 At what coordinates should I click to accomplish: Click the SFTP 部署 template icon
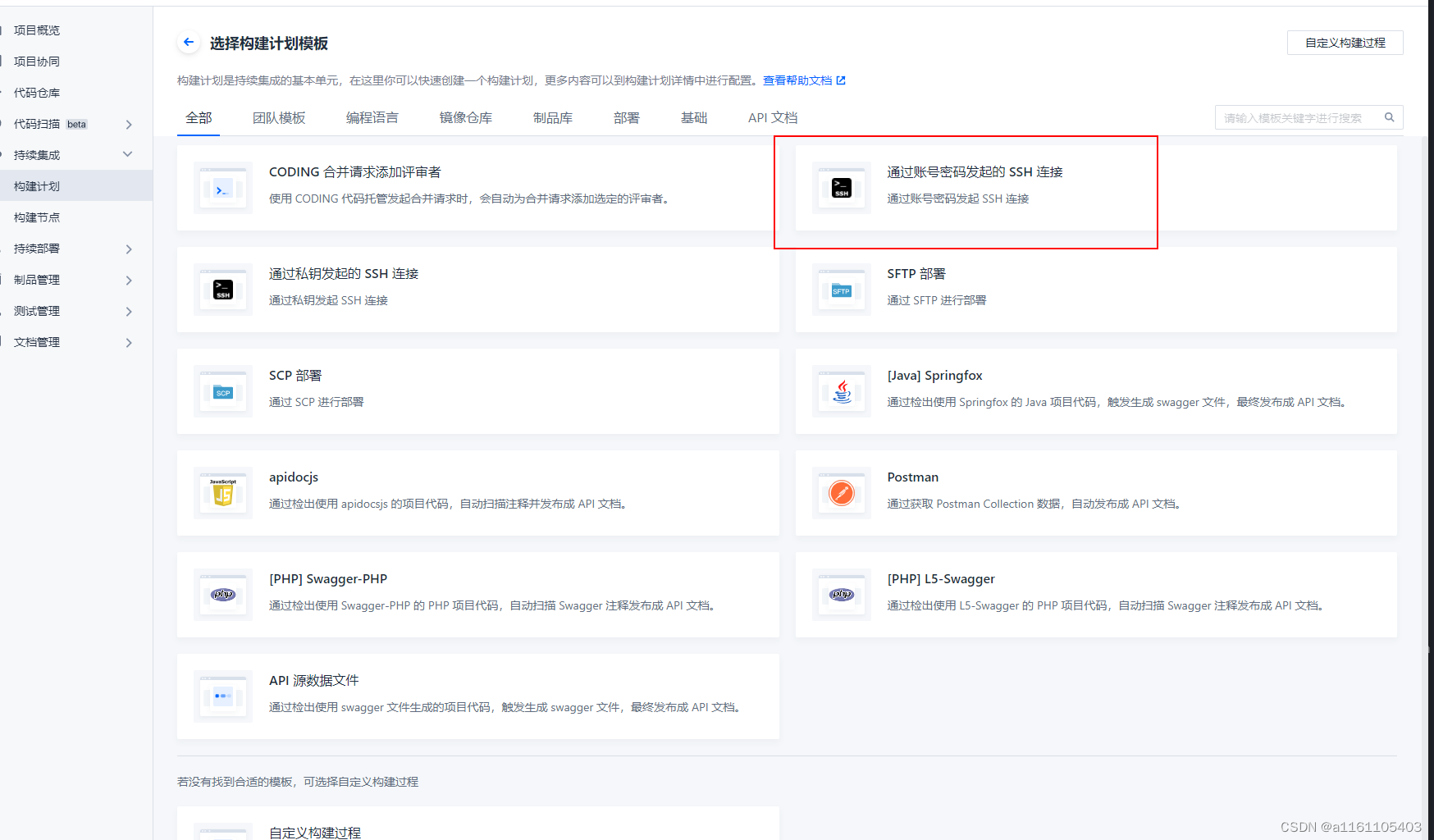click(x=842, y=290)
